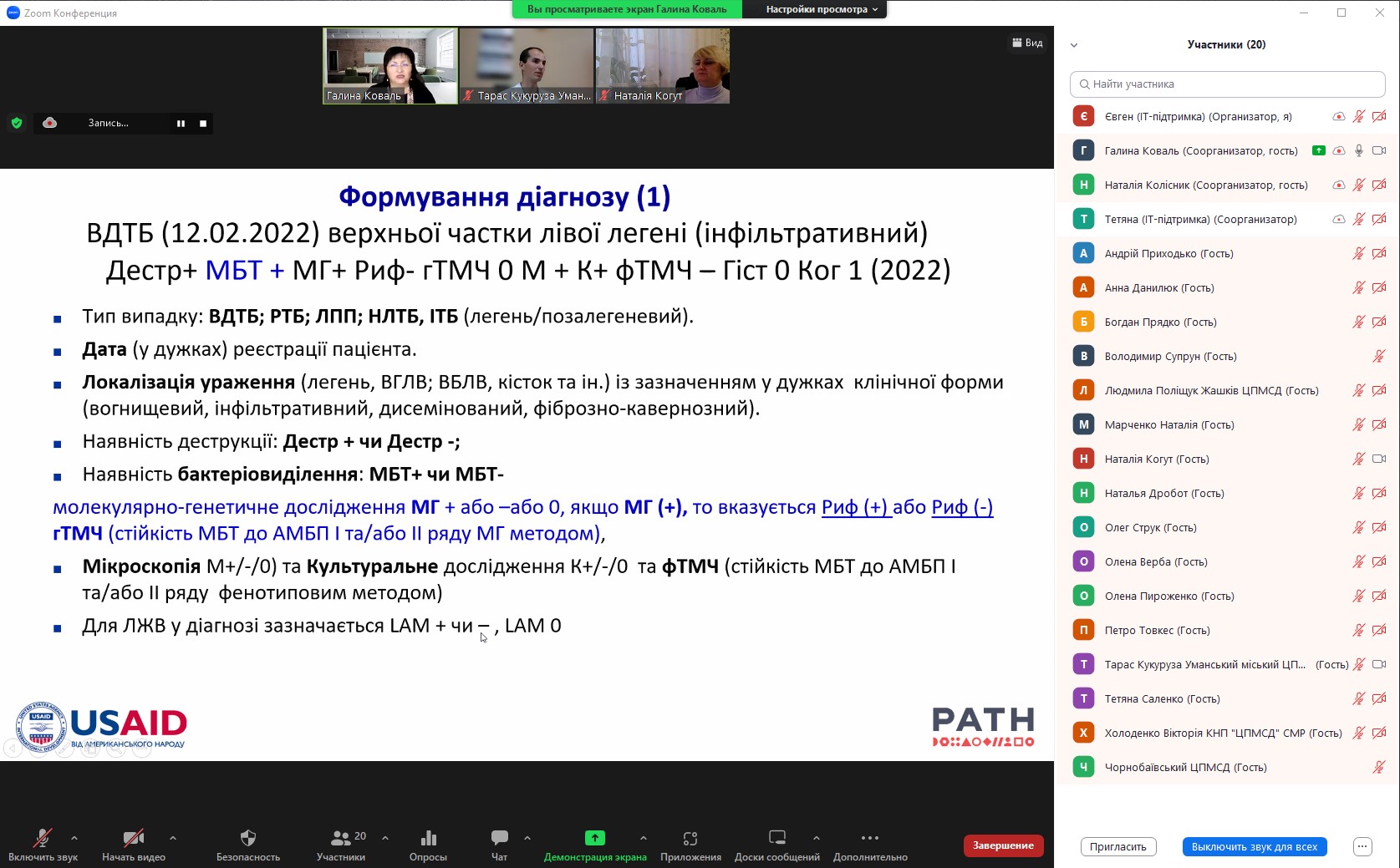Unmute microphone with Включить звук
1400x868 pixels.
click(x=43, y=838)
